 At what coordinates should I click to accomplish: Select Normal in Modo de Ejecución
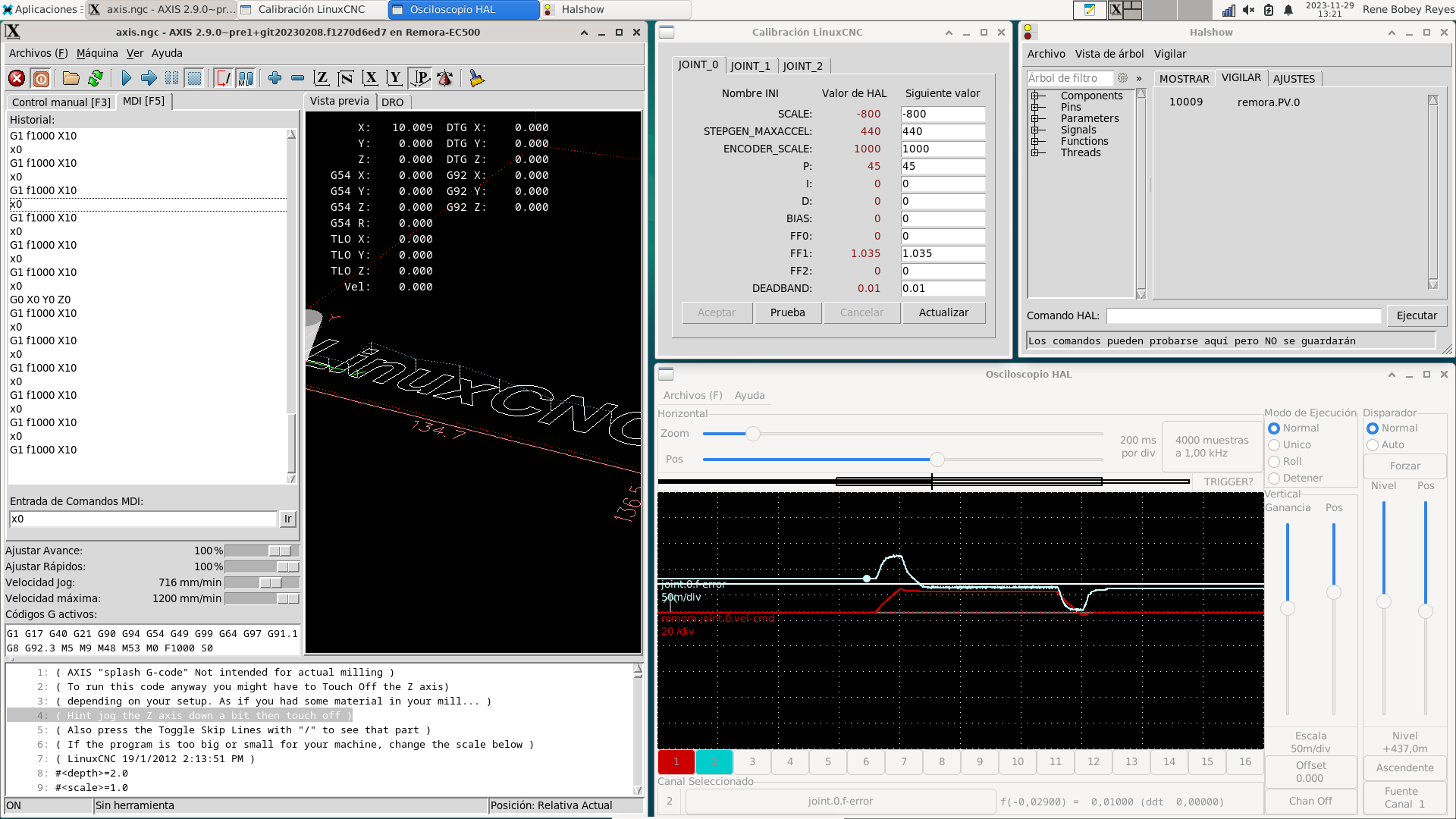(1274, 428)
